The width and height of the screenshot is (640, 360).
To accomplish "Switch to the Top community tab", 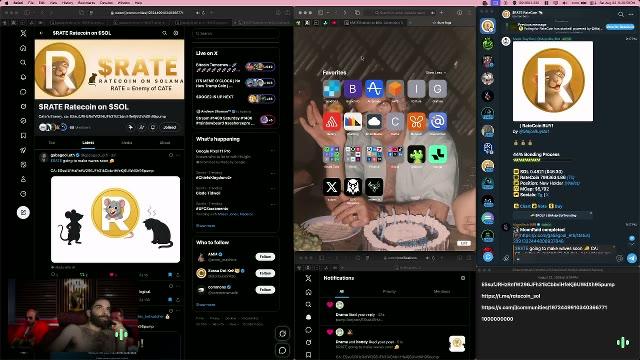I will click(52, 142).
